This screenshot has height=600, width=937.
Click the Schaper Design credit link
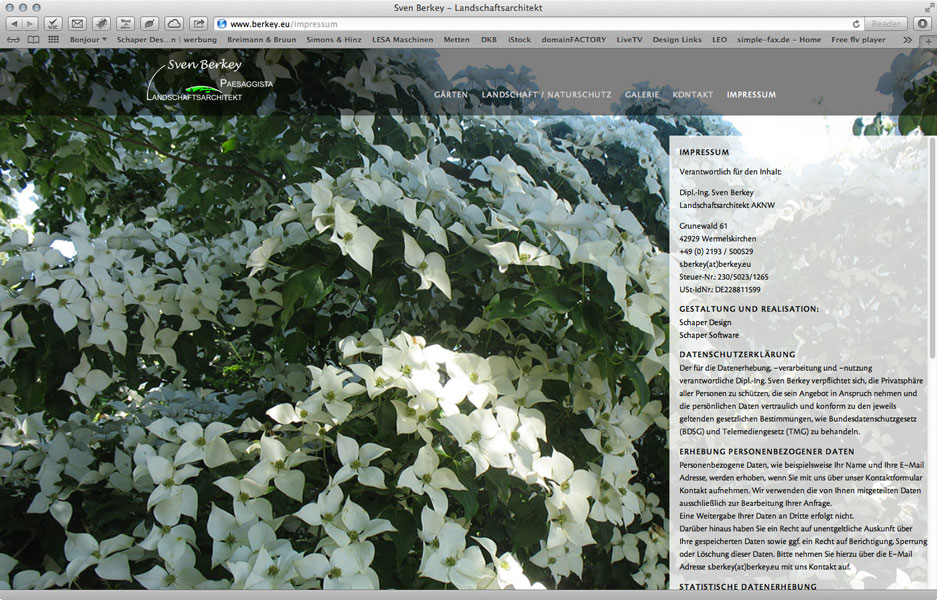[x=705, y=322]
